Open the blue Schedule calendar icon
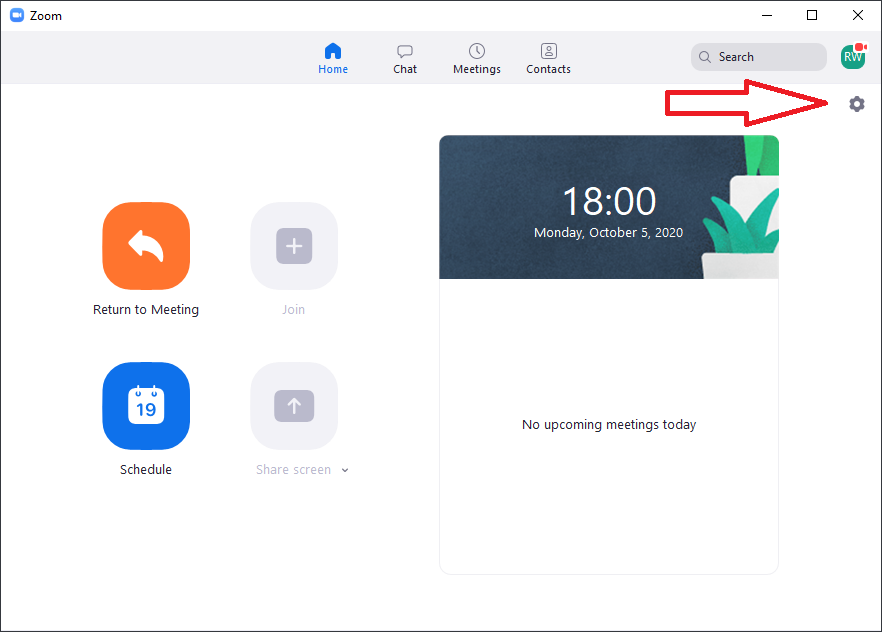882x632 pixels. (x=146, y=406)
